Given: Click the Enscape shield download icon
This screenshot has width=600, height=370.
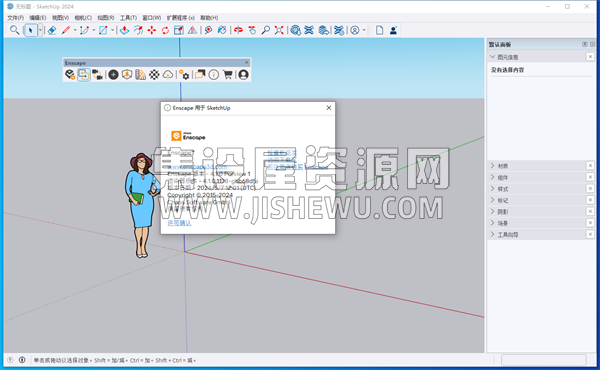Looking at the screenshot, I should pyautogui.click(x=127, y=74).
